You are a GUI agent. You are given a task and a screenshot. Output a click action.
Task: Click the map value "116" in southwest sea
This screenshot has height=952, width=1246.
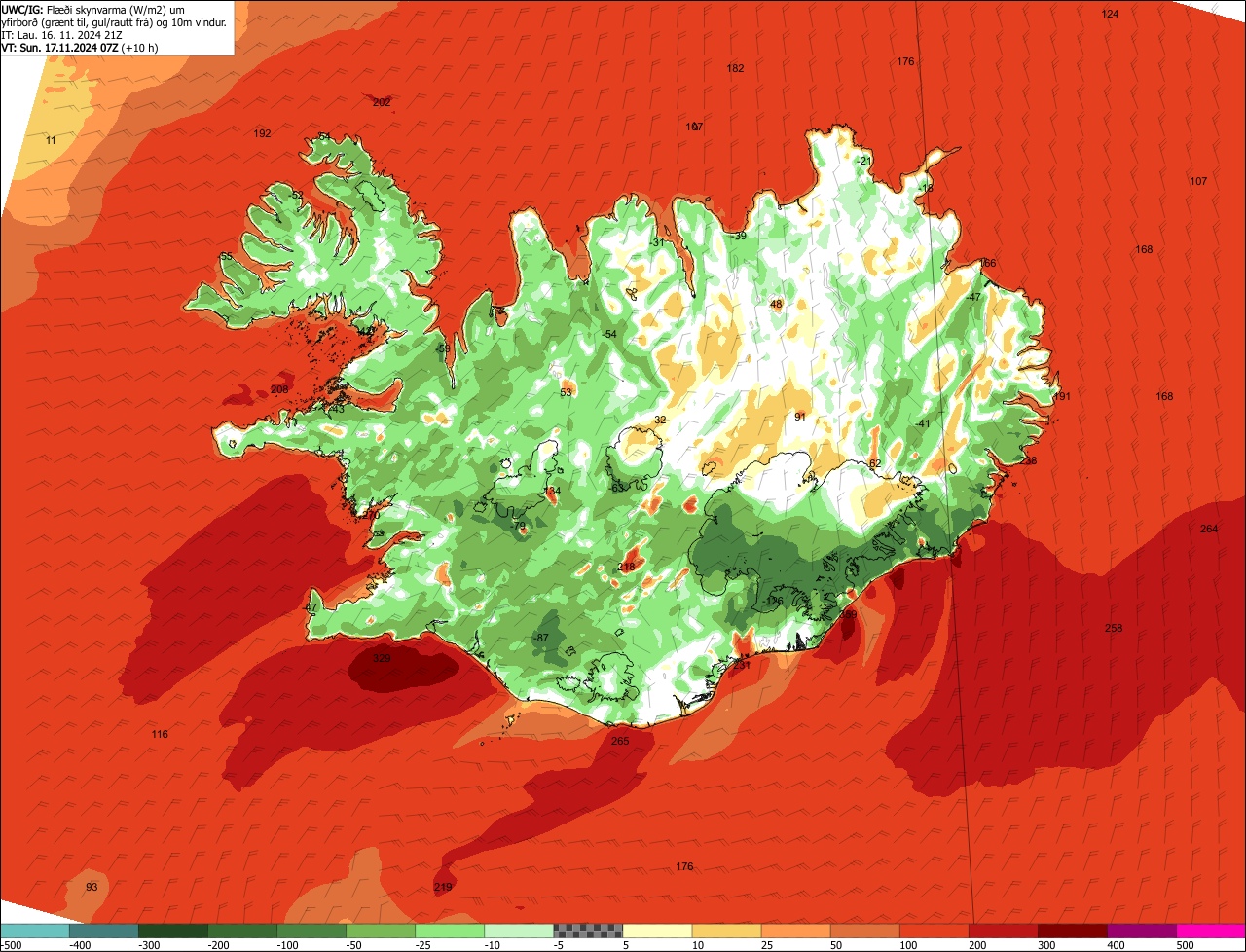[x=160, y=734]
